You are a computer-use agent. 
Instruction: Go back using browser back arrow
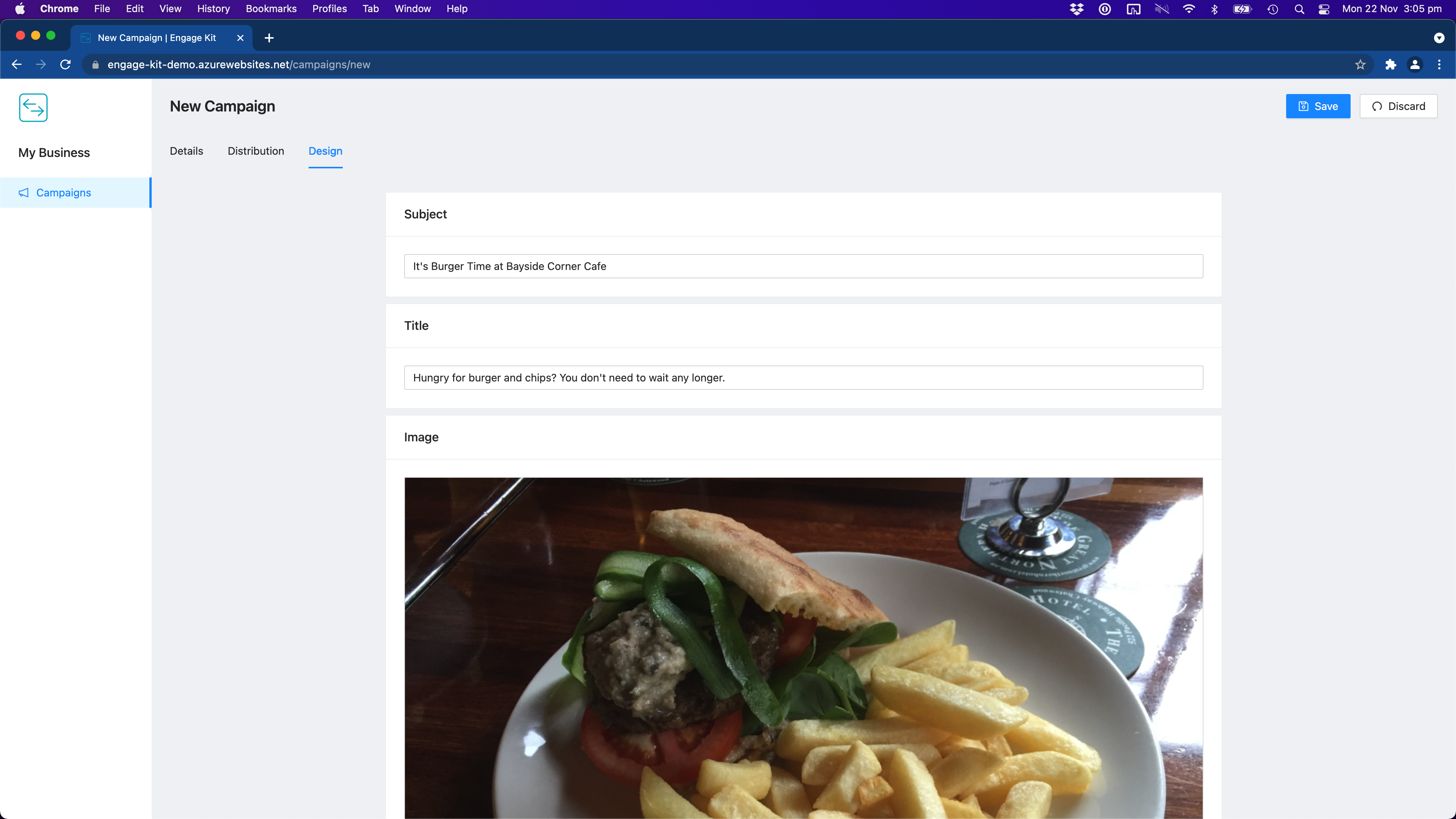[16, 64]
